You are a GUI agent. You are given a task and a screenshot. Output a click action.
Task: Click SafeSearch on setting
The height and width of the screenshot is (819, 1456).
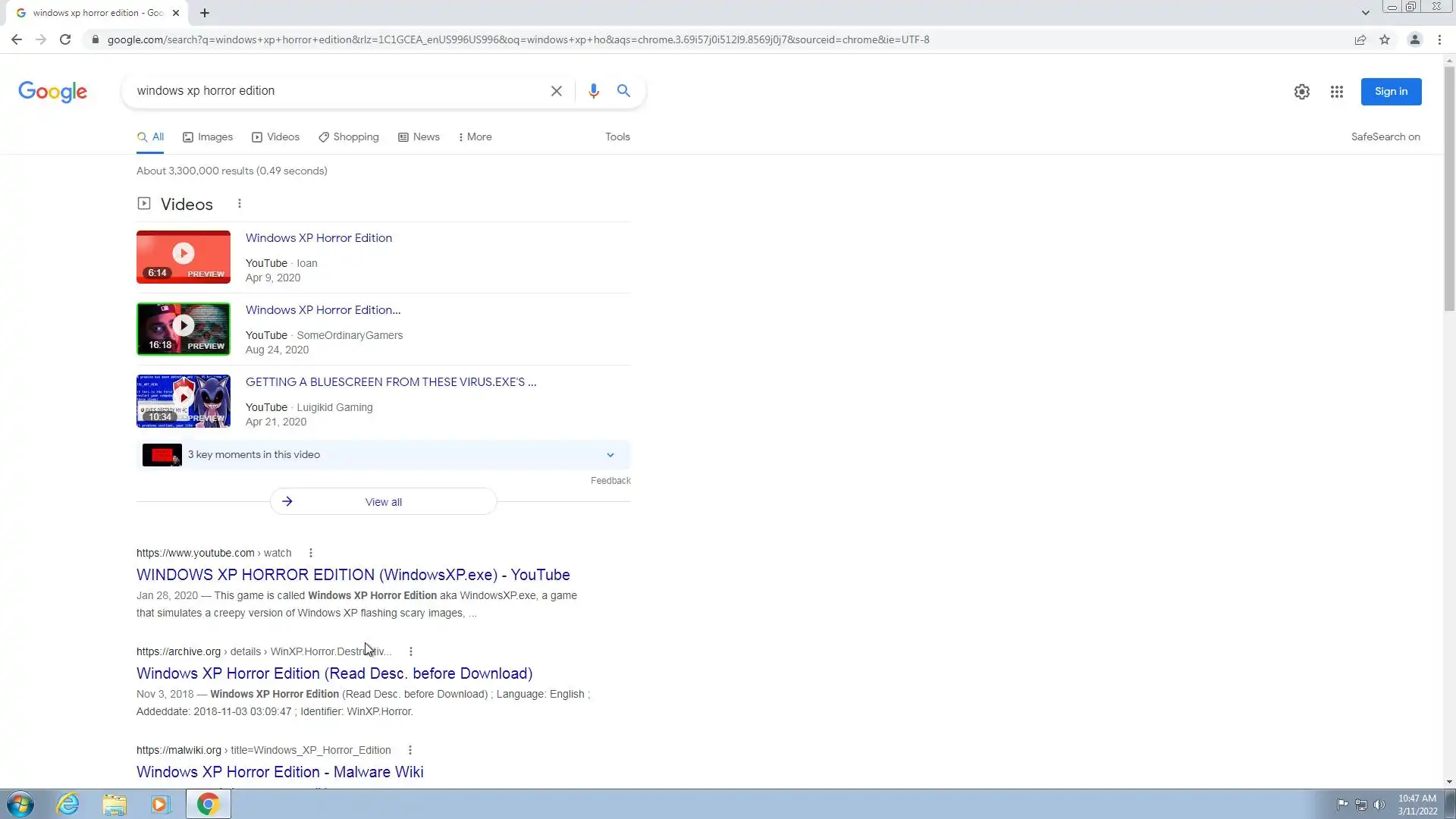(1385, 137)
